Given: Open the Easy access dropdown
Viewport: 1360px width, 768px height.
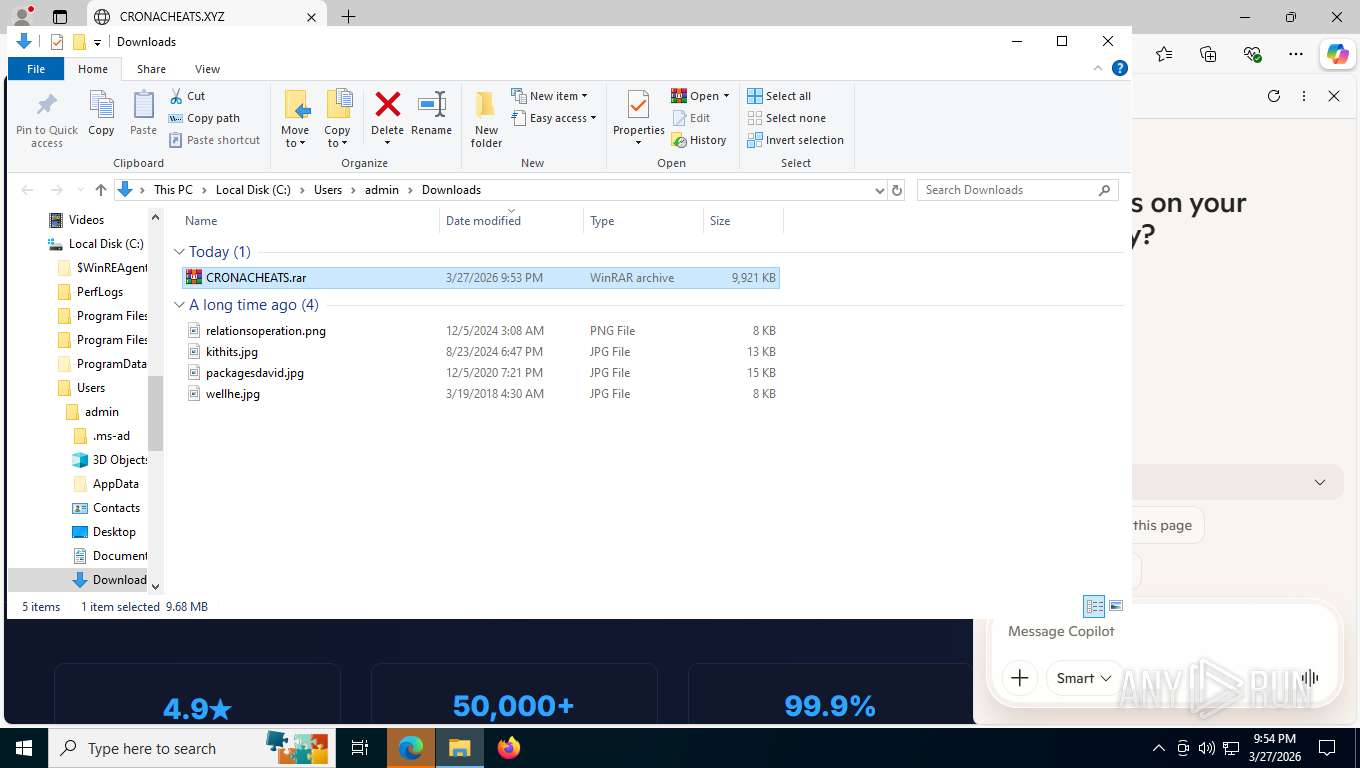Looking at the screenshot, I should coord(554,118).
